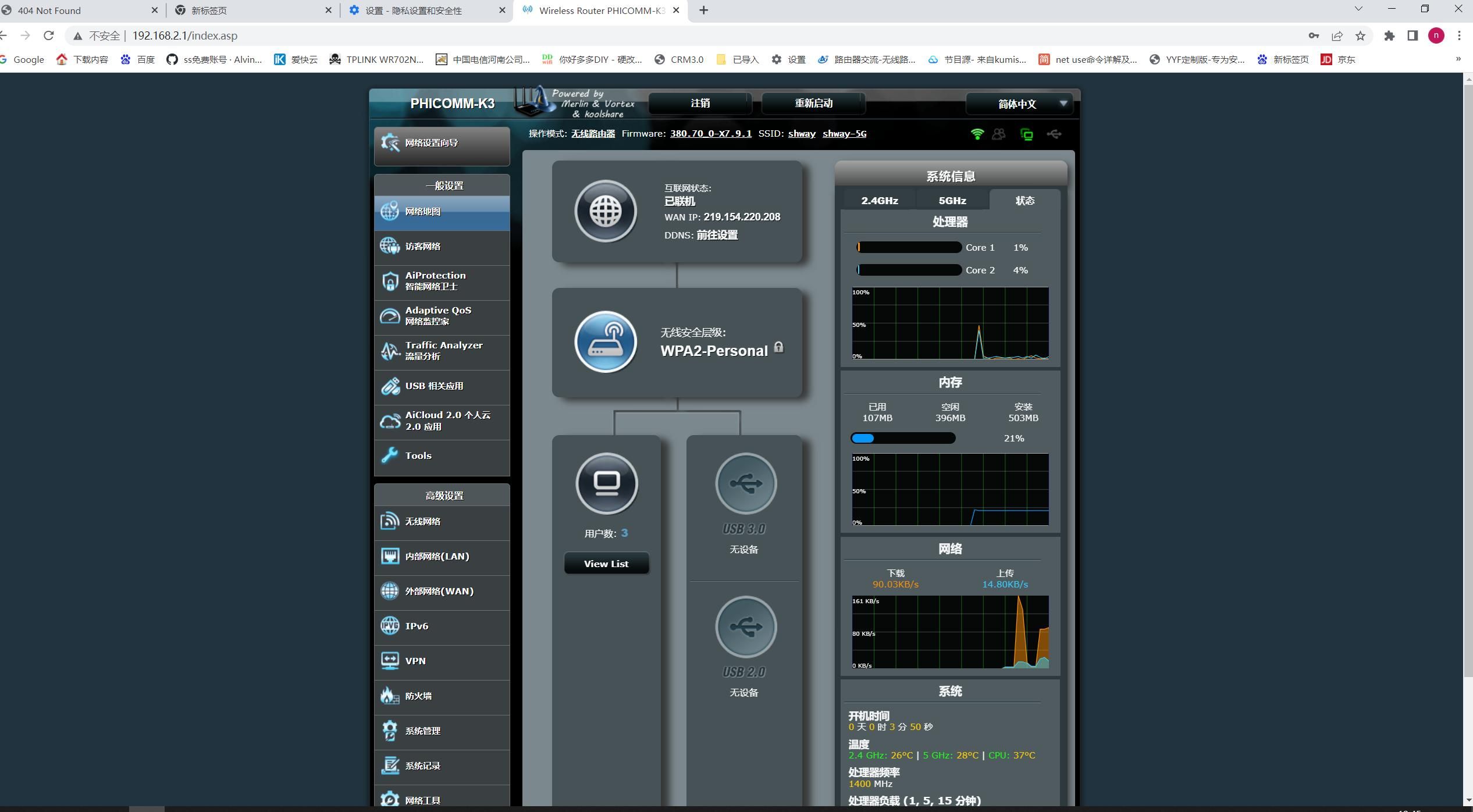The height and width of the screenshot is (812, 1473).
Task: Select the 状态 status tab
Action: (x=1024, y=200)
